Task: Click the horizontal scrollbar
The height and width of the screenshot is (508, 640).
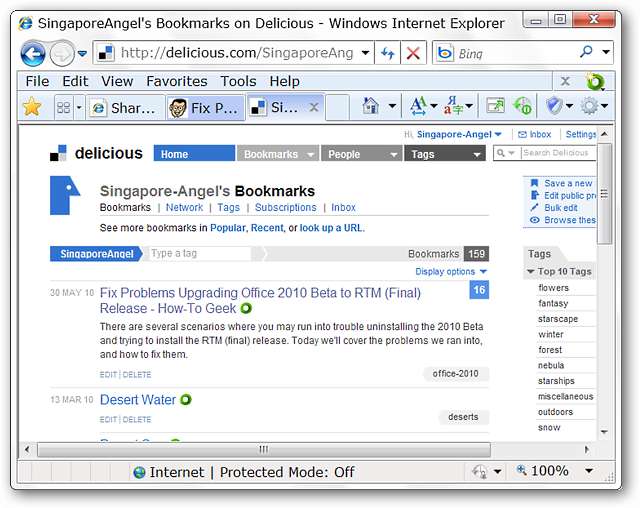Action: (x=264, y=450)
